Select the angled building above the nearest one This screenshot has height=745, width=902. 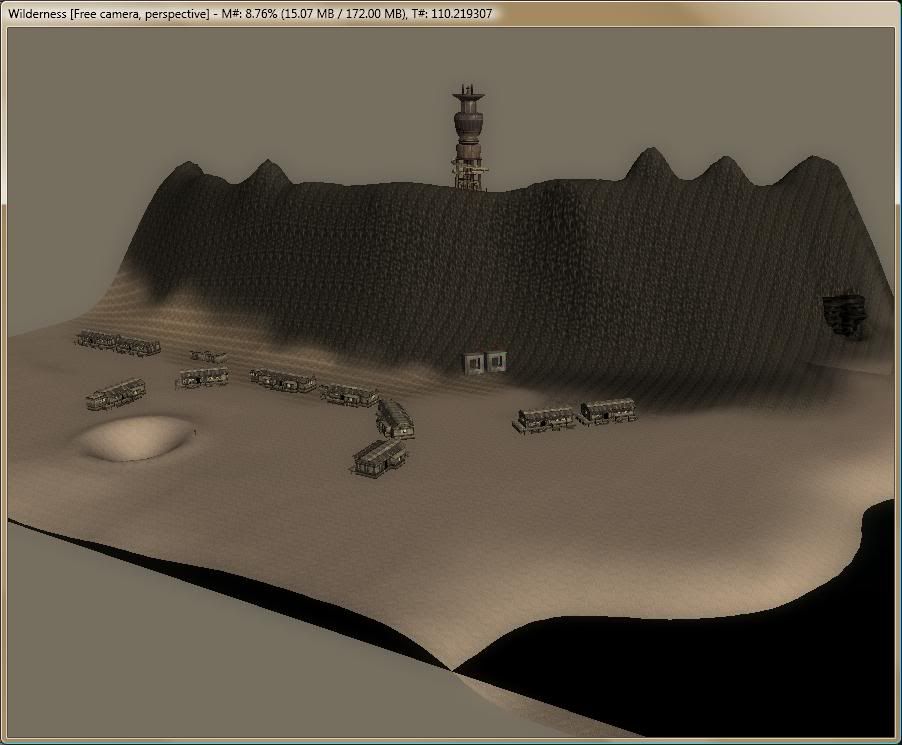pos(396,418)
